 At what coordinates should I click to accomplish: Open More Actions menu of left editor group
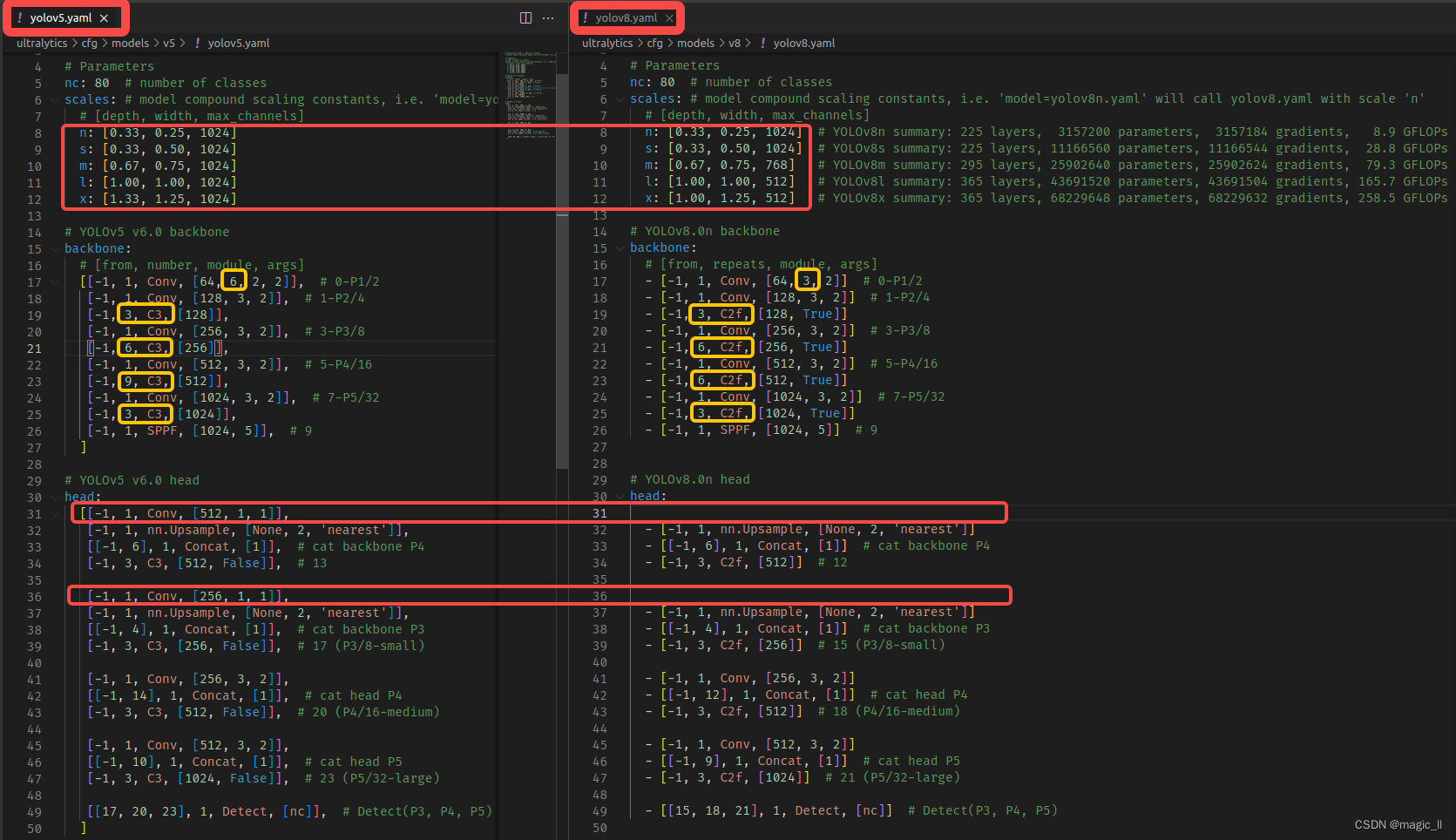point(548,17)
